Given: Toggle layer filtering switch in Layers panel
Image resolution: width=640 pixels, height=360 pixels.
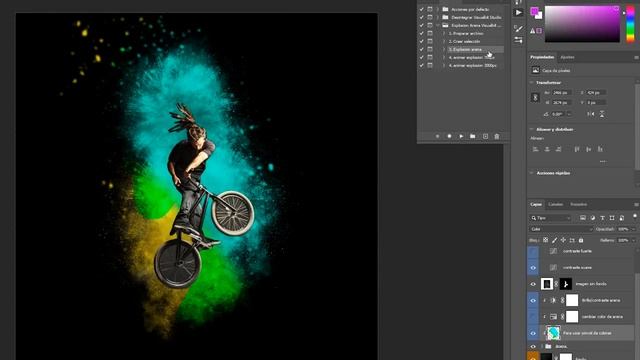Looking at the screenshot, I should [635, 216].
